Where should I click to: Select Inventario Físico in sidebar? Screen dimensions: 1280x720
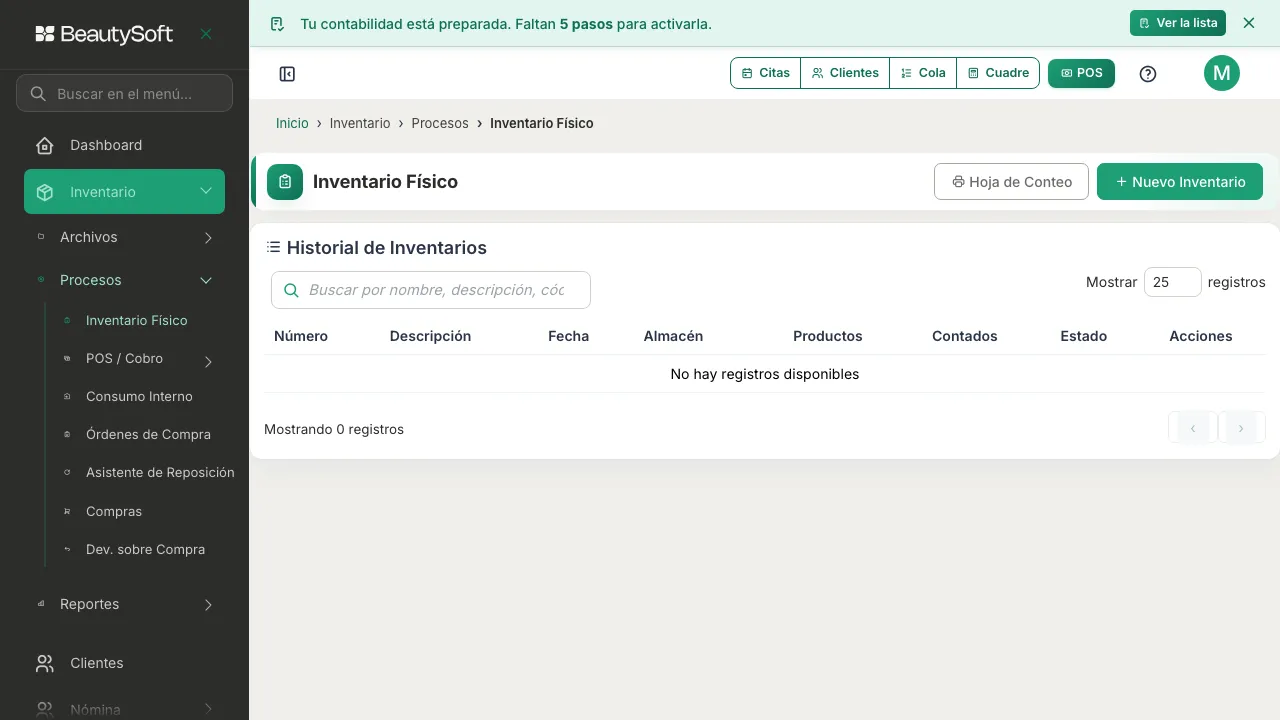136,321
